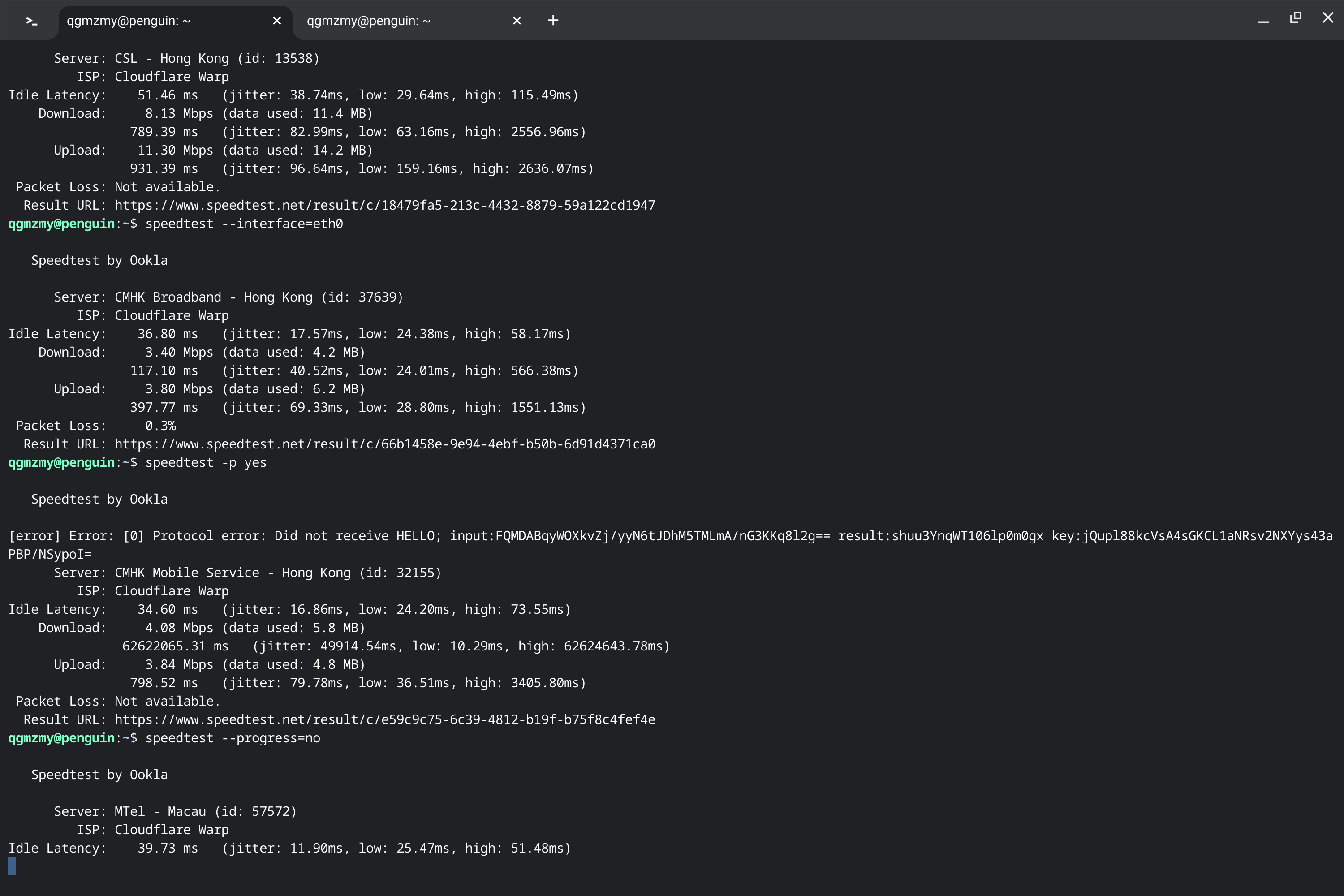Click the 789.39 ms download latency line
Image resolution: width=1344 pixels, height=896 pixels.
click(358, 132)
